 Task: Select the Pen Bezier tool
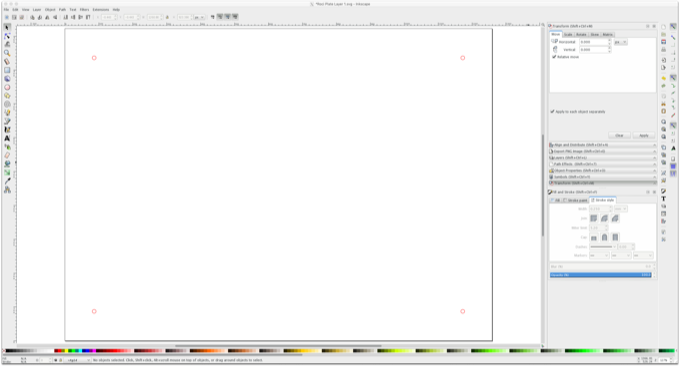pos(7,121)
